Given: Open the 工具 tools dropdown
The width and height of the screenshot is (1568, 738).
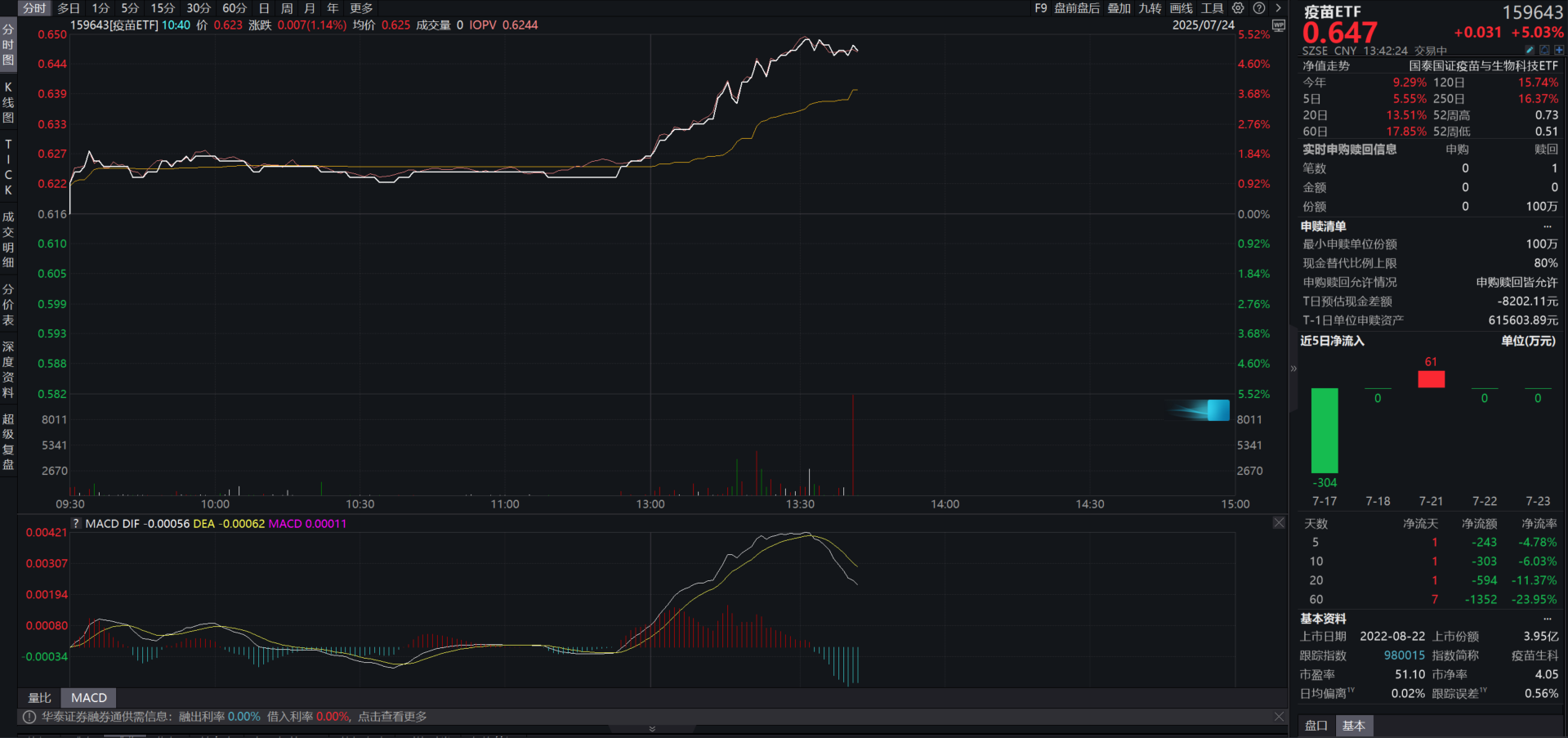Looking at the screenshot, I should (1212, 8).
